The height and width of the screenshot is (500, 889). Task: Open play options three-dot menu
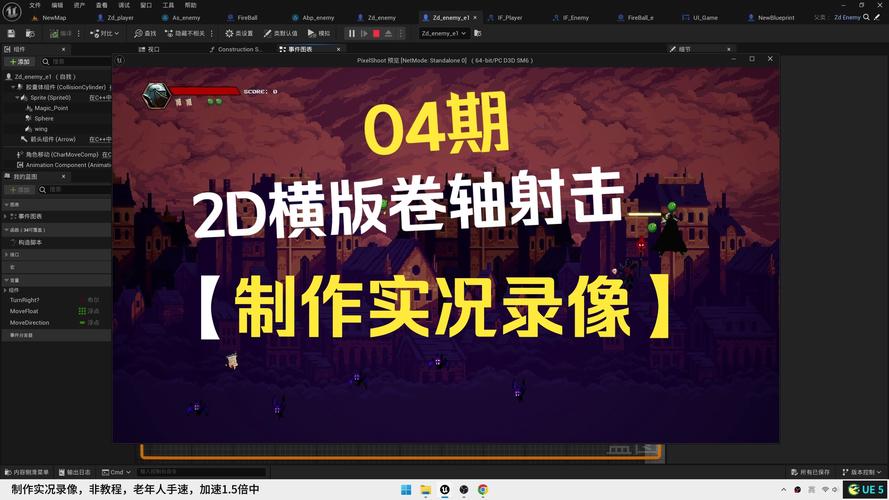pos(401,33)
